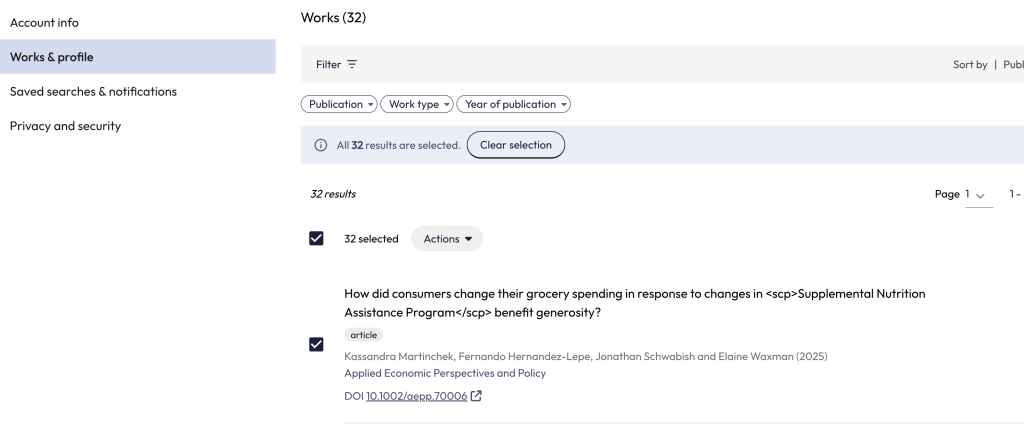Open the DOI 10.1002/aepp.70006 link
The image size is (1024, 430).
[x=415, y=396]
